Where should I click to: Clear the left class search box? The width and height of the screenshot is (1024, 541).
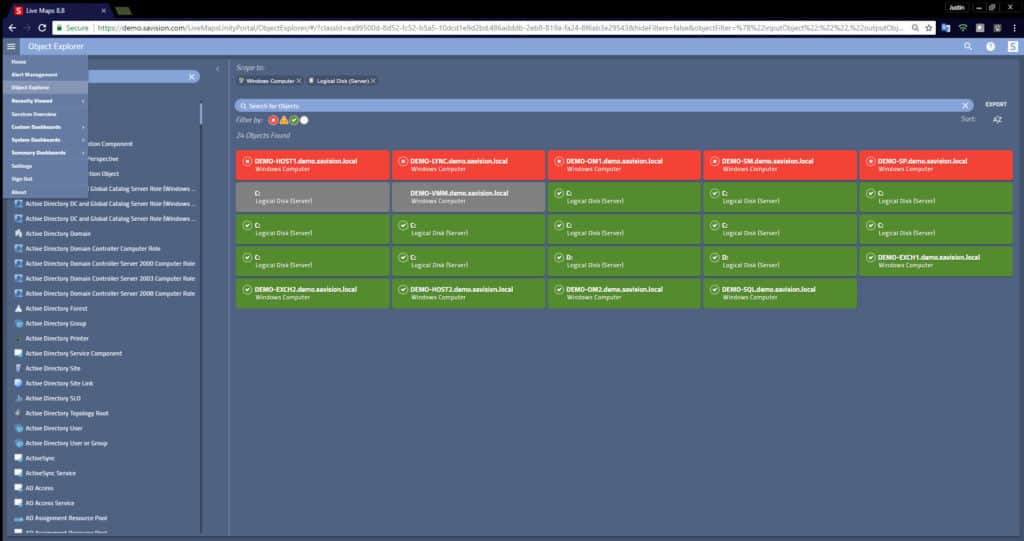pyautogui.click(x=192, y=76)
